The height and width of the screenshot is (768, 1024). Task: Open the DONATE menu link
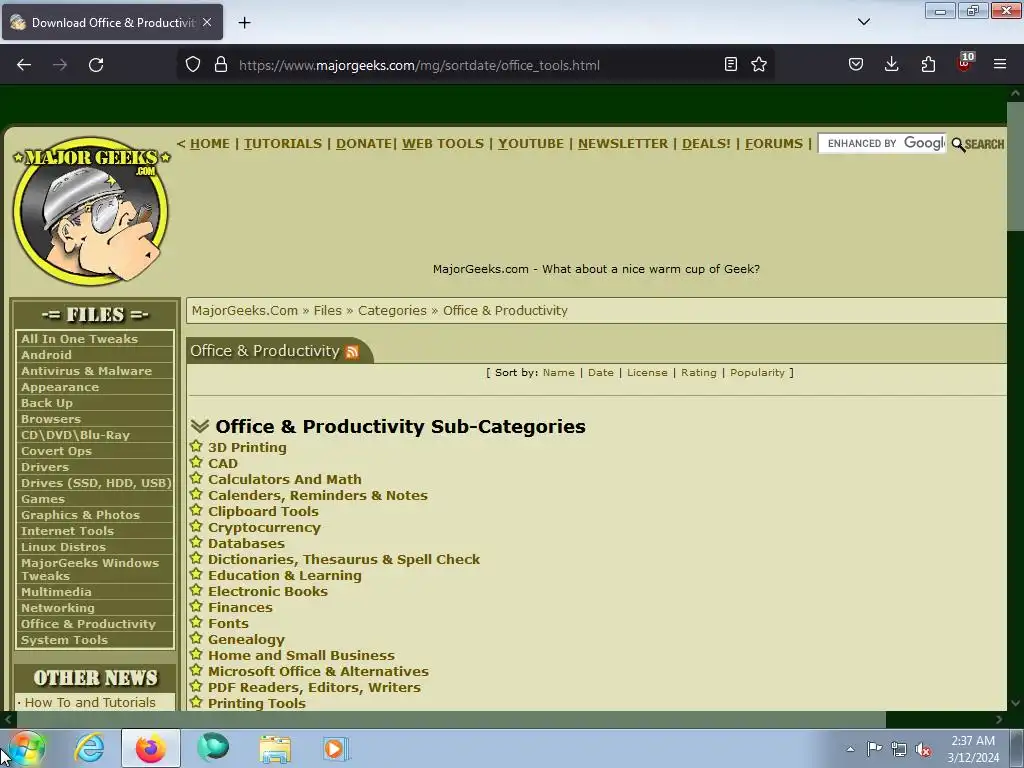[x=364, y=144]
